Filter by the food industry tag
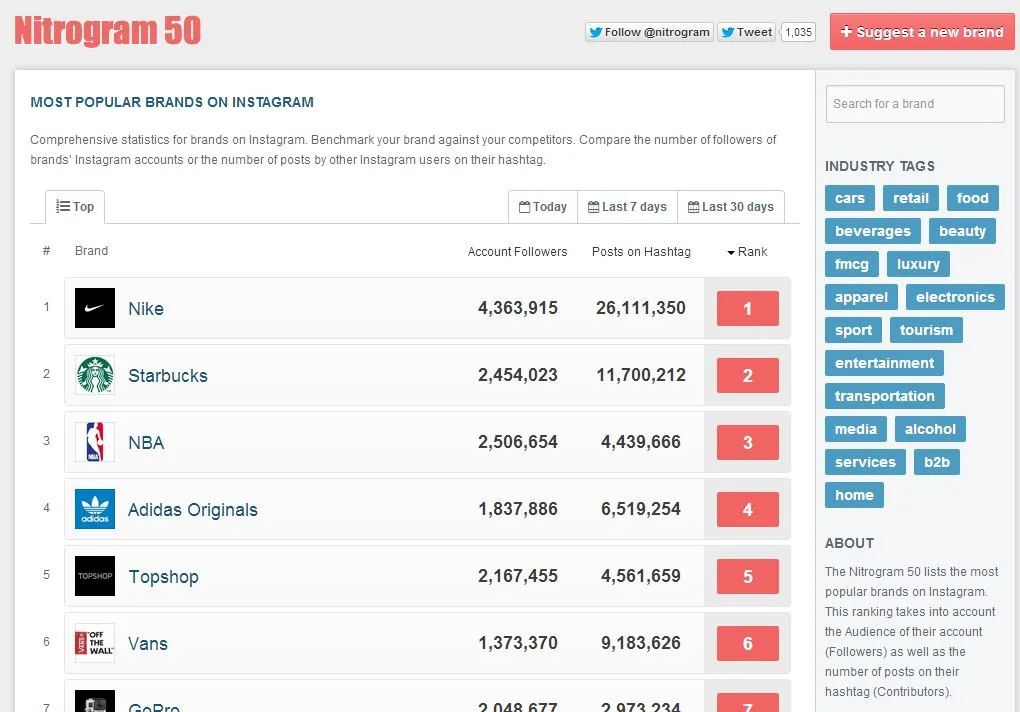The image size is (1020, 712). click(x=973, y=198)
